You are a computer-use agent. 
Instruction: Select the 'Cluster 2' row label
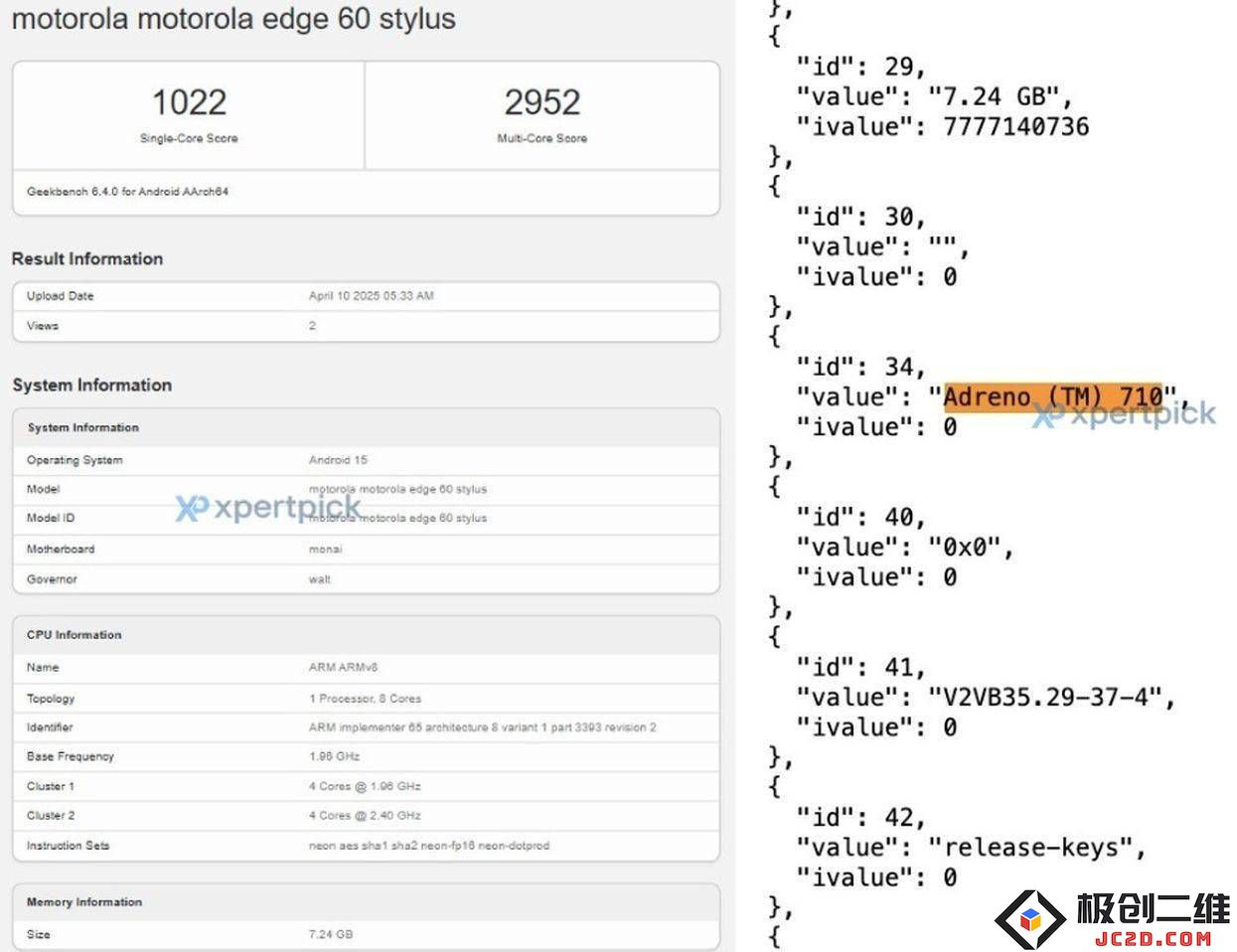point(51,815)
